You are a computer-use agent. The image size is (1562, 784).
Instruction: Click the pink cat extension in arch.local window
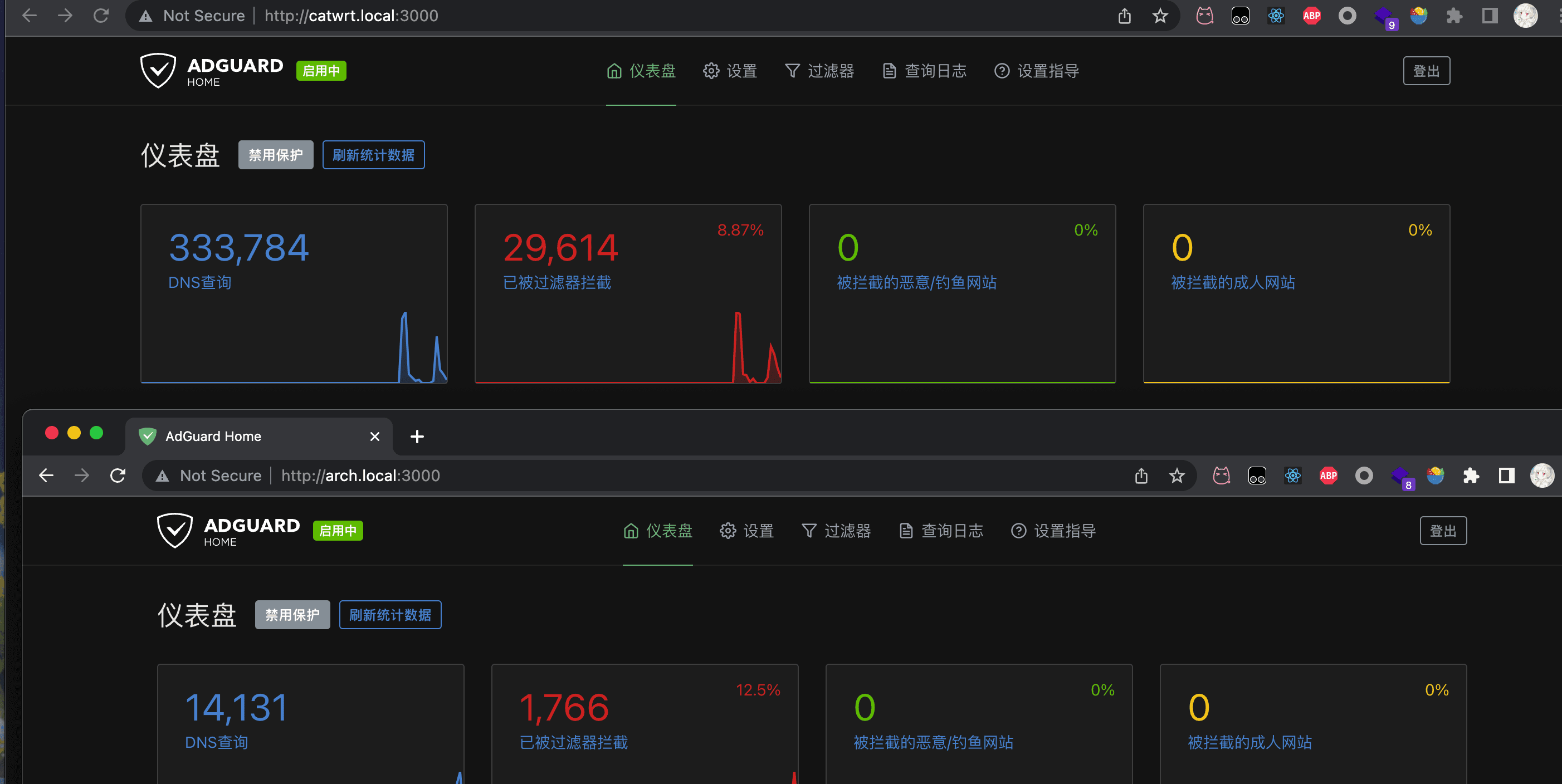(1222, 476)
